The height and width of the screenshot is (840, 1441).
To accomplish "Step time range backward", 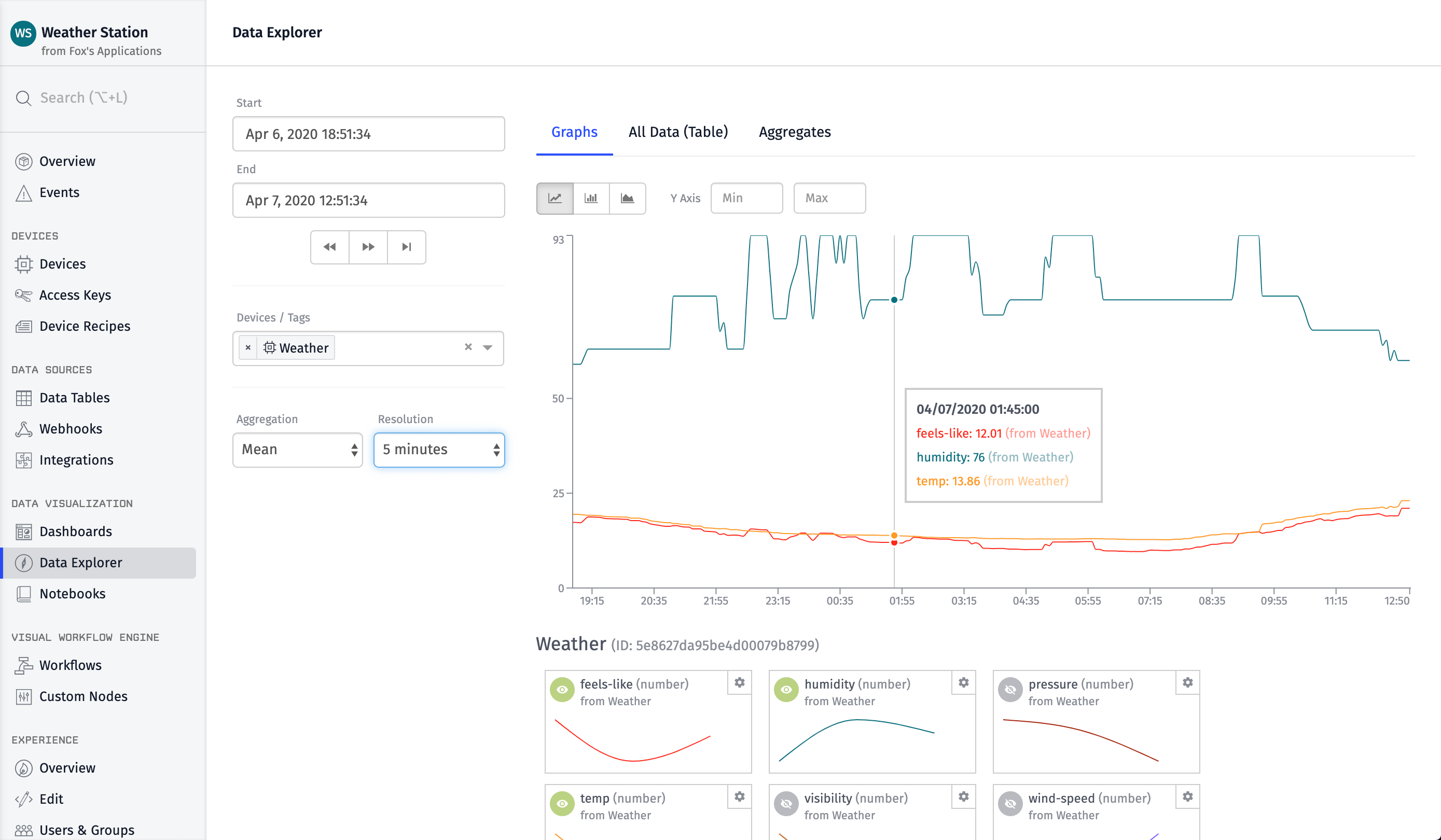I will coord(330,247).
